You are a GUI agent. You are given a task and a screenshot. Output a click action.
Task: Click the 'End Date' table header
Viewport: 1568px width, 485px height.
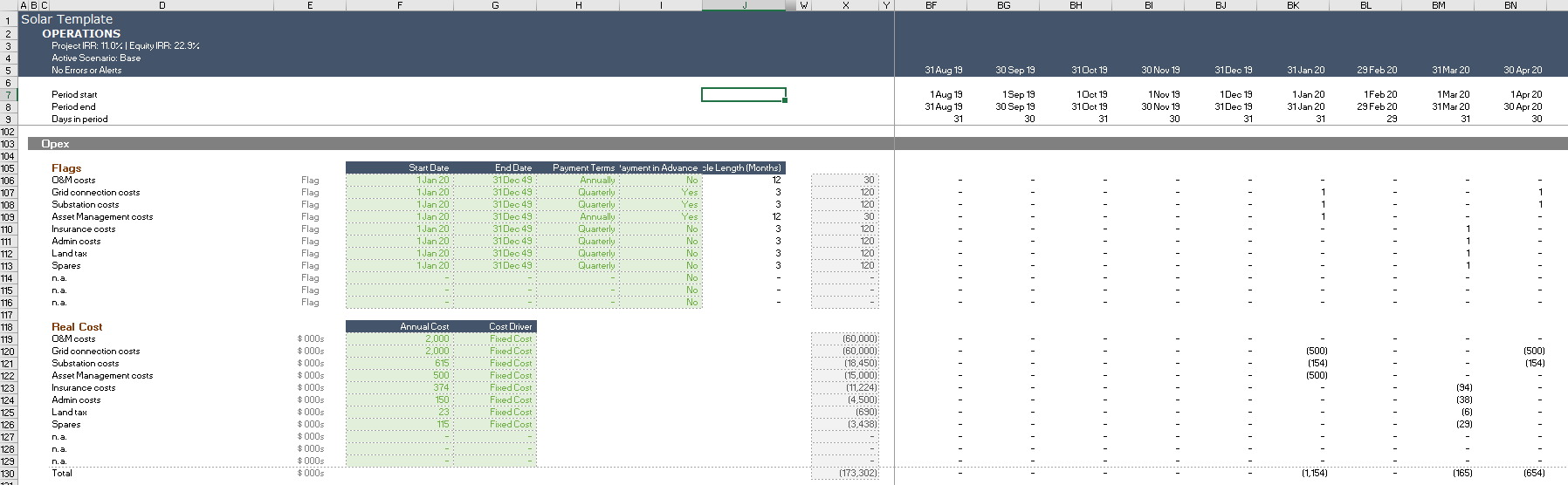point(513,167)
